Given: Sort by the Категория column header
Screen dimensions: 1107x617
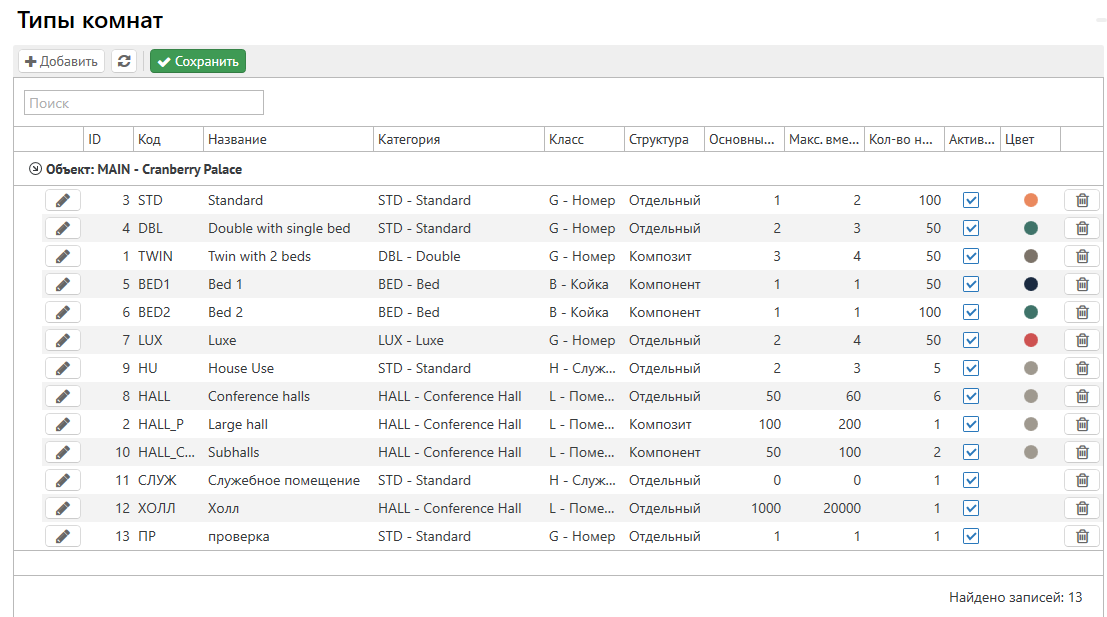Looking at the screenshot, I should click(x=409, y=140).
